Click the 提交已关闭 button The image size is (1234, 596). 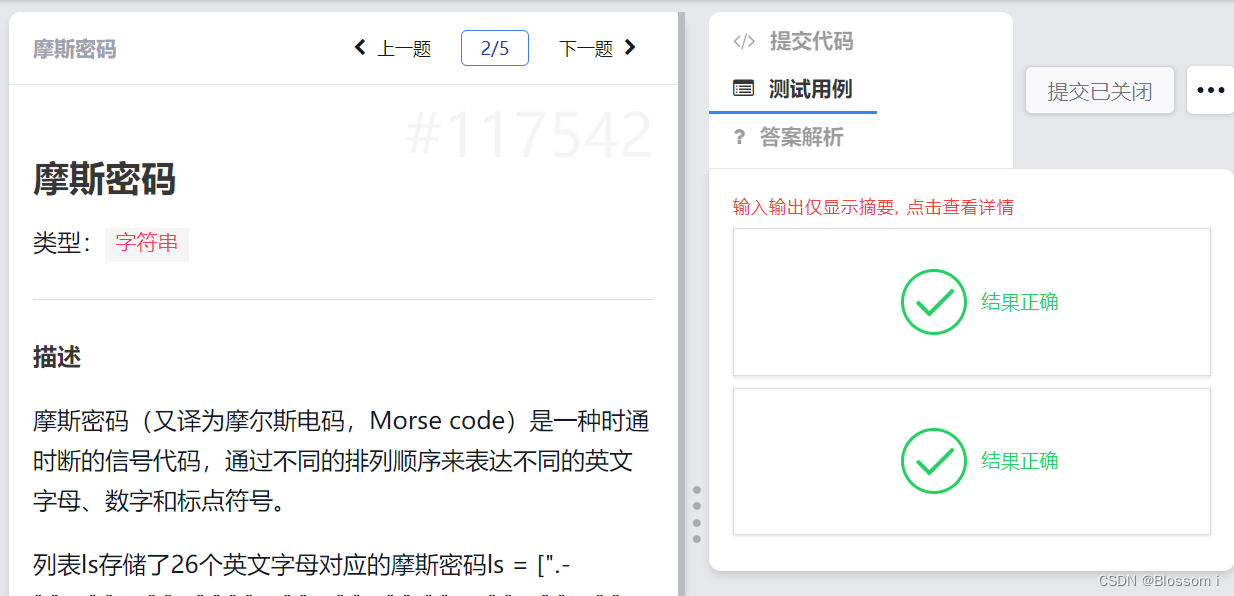point(1099,89)
